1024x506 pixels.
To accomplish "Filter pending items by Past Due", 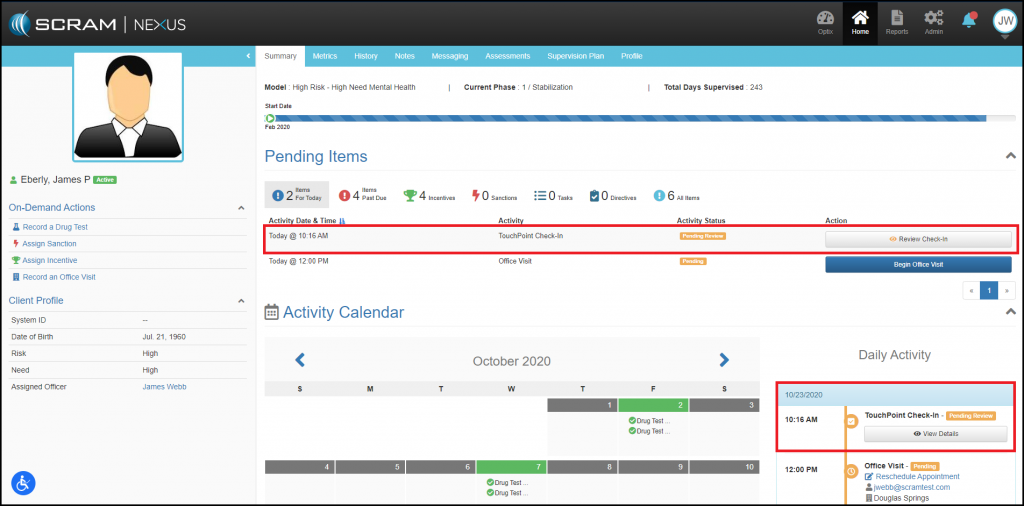I will tap(364, 196).
